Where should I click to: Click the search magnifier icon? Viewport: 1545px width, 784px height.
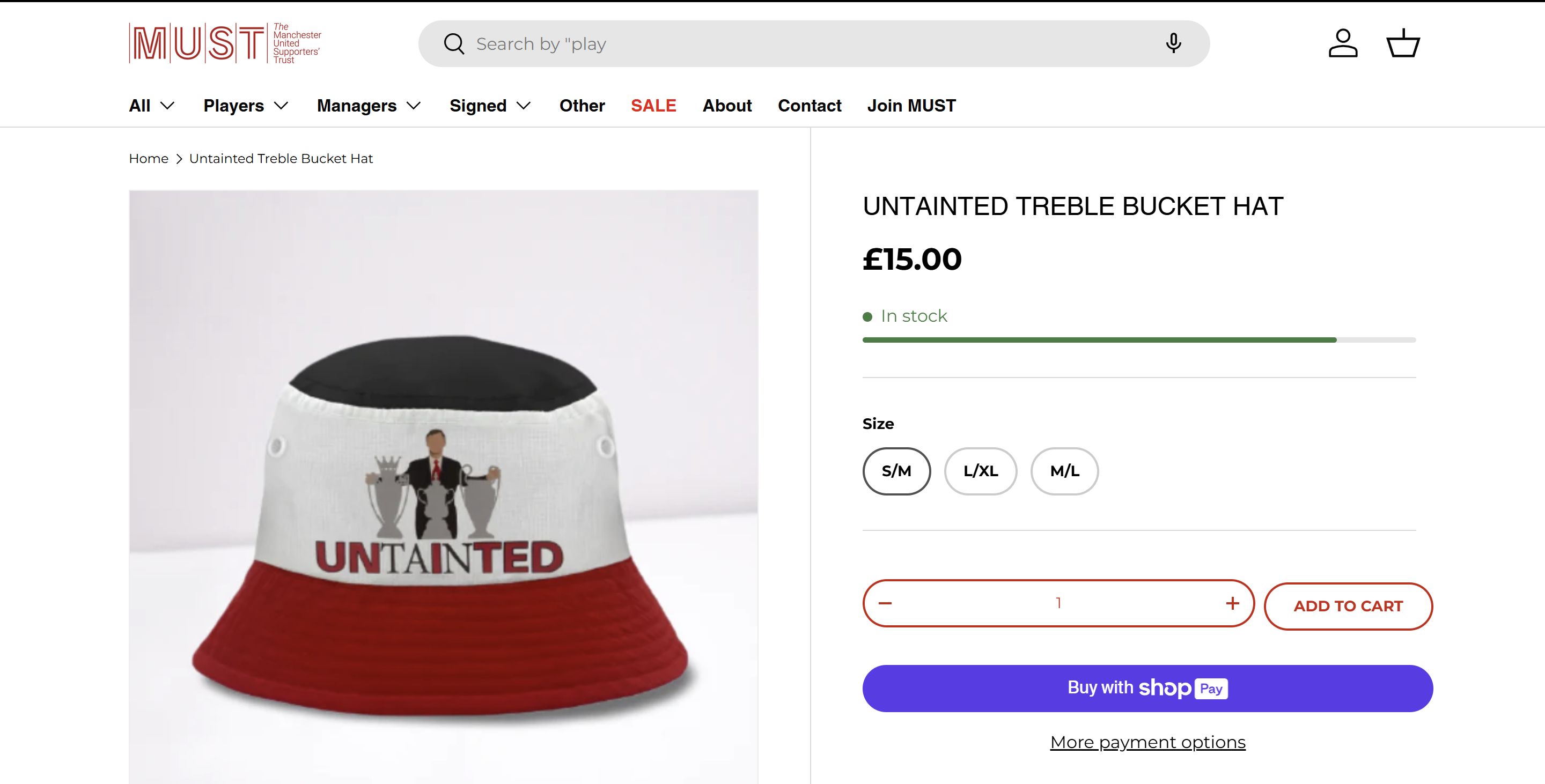[454, 44]
